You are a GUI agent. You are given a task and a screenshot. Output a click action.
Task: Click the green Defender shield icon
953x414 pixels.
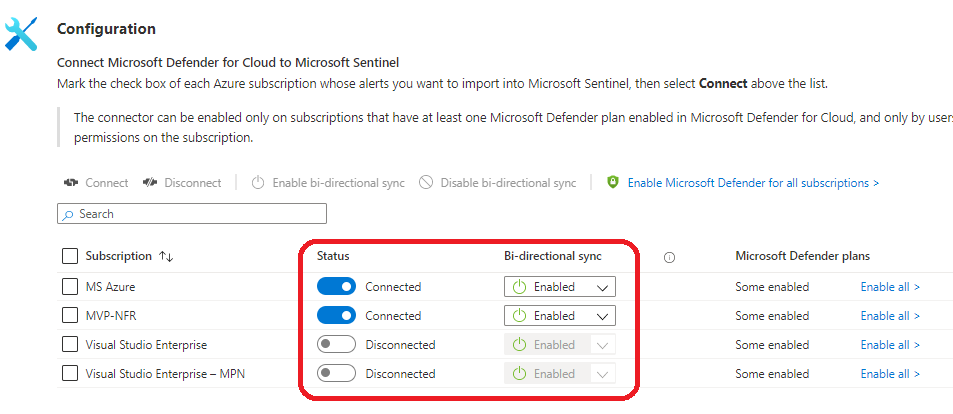[x=613, y=183]
